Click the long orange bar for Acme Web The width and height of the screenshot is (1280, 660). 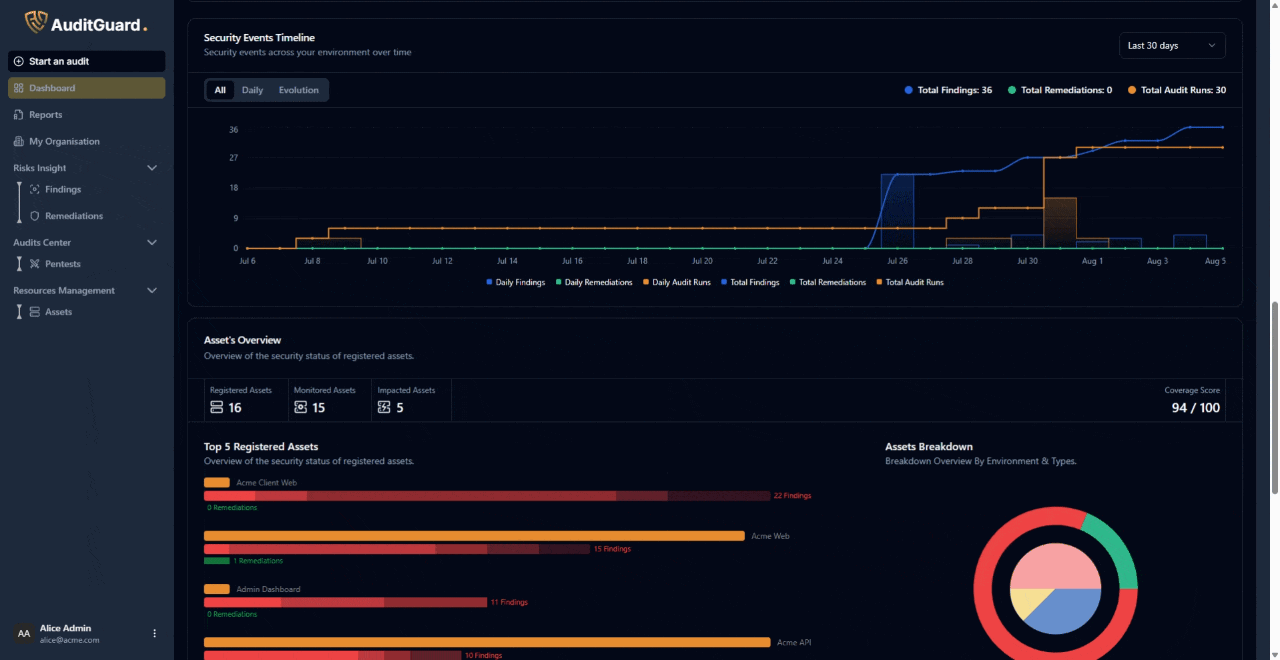coord(474,536)
